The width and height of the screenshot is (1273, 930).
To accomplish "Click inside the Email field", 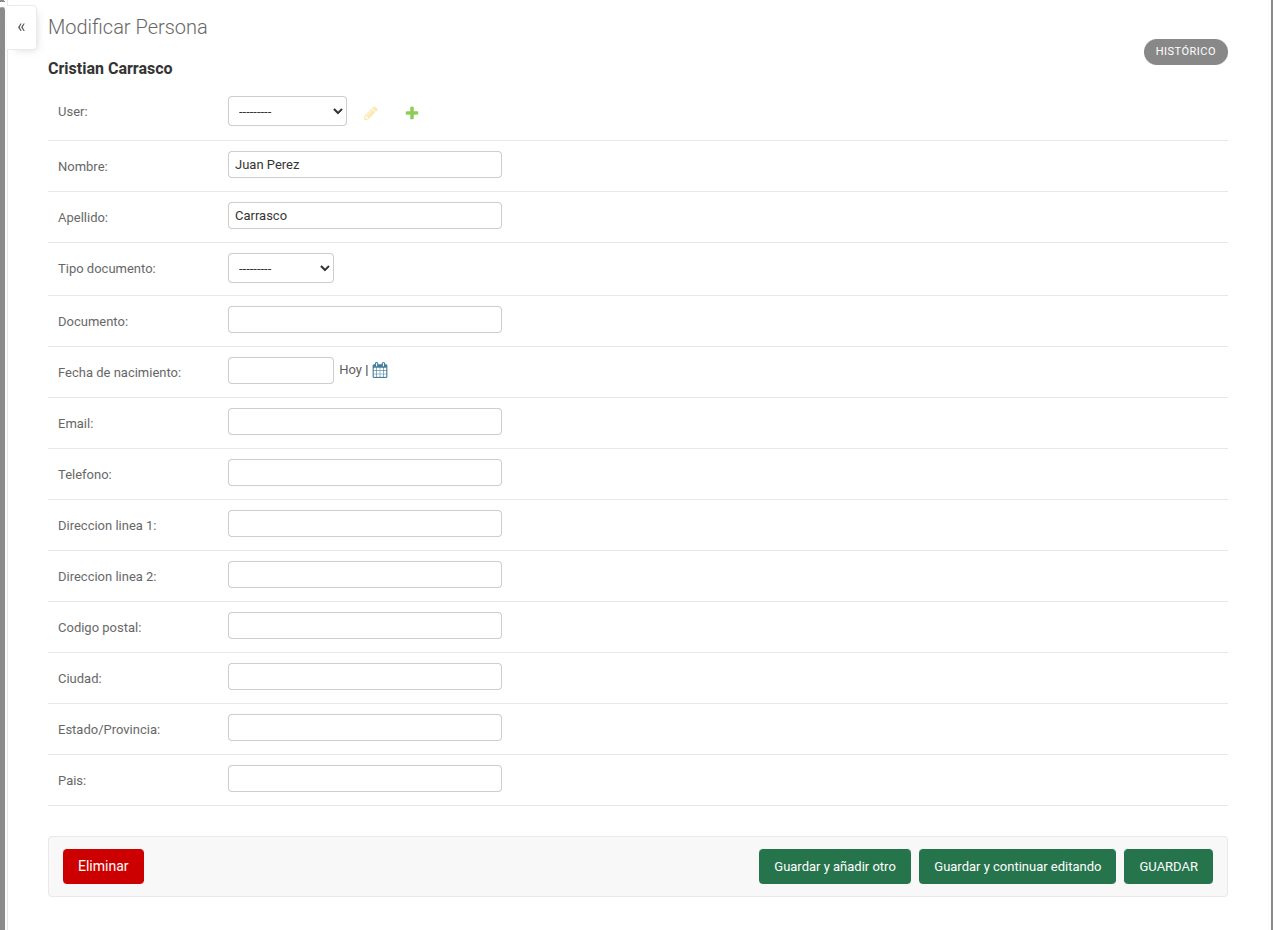I will coord(364,421).
